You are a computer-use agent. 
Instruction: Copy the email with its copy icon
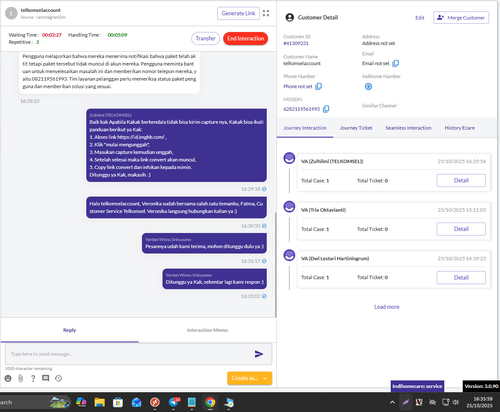pos(396,63)
